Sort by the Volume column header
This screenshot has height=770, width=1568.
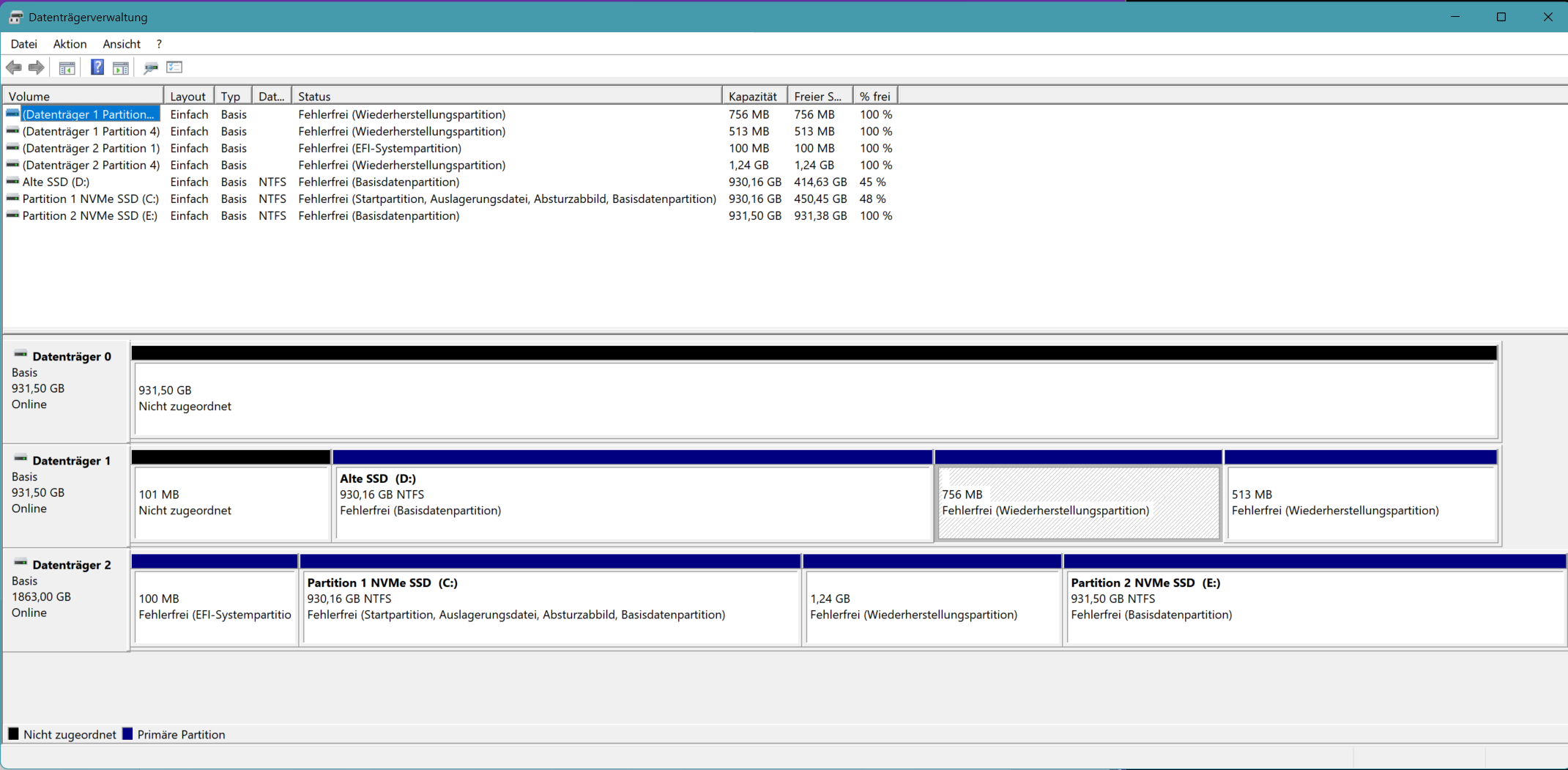click(83, 96)
